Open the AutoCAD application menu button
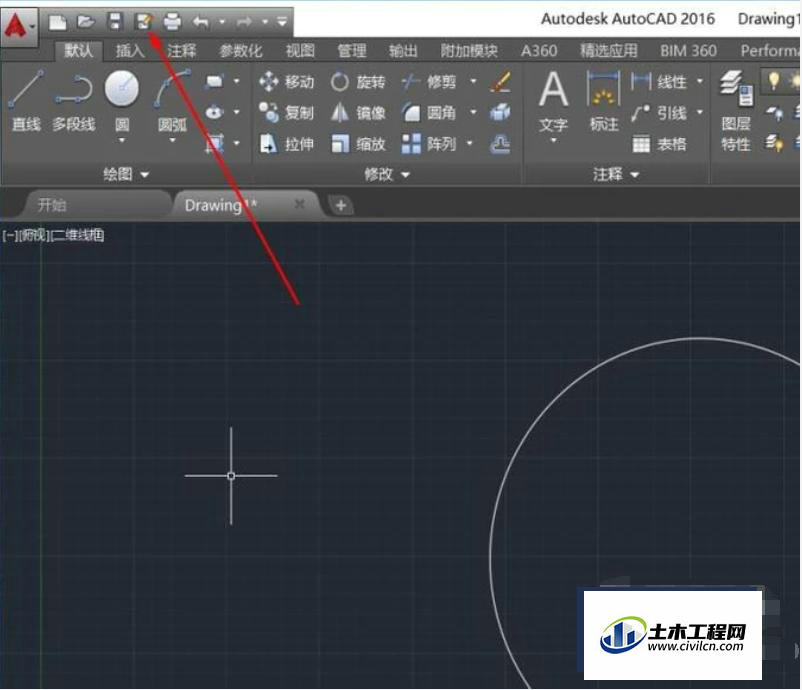Image resolution: width=802 pixels, height=690 pixels. click(19, 26)
